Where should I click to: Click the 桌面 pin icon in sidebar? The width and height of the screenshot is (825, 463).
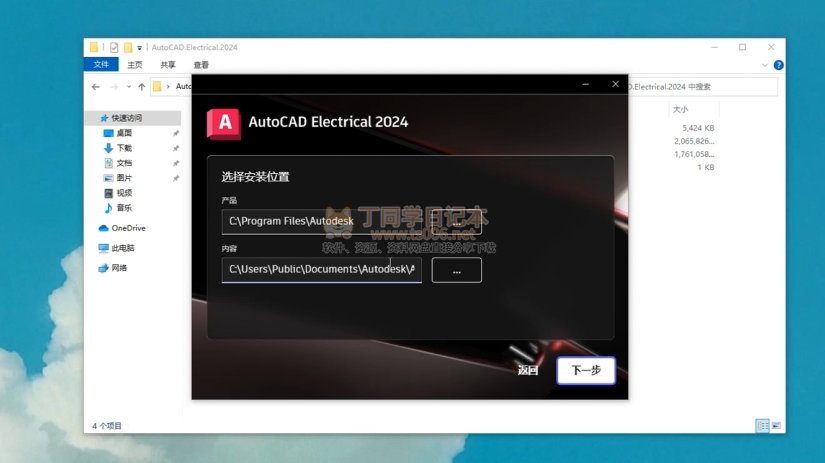[176, 133]
